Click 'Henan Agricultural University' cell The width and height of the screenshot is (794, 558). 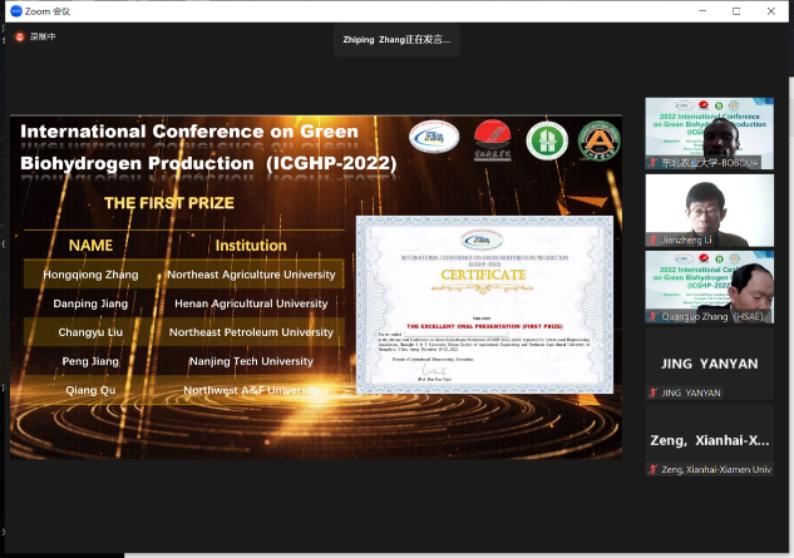click(251, 303)
